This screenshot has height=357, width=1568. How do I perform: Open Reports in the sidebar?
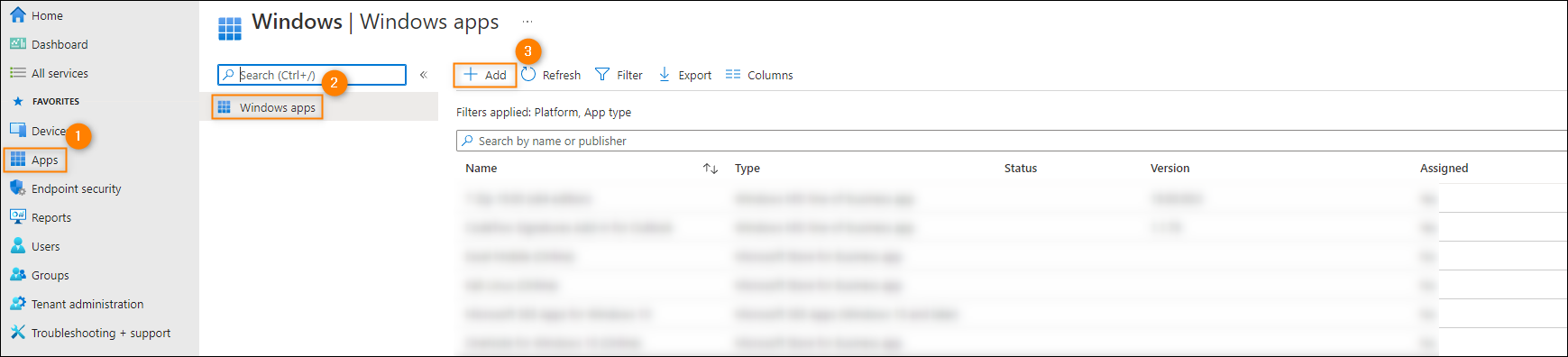click(51, 217)
